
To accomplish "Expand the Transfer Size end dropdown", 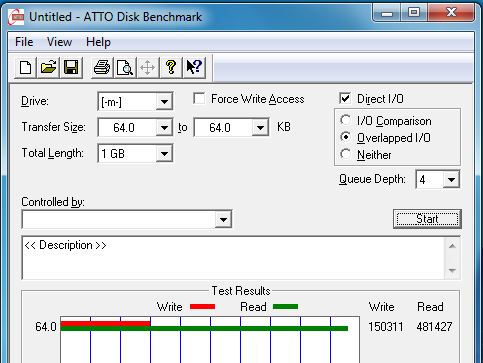I will tap(260, 127).
